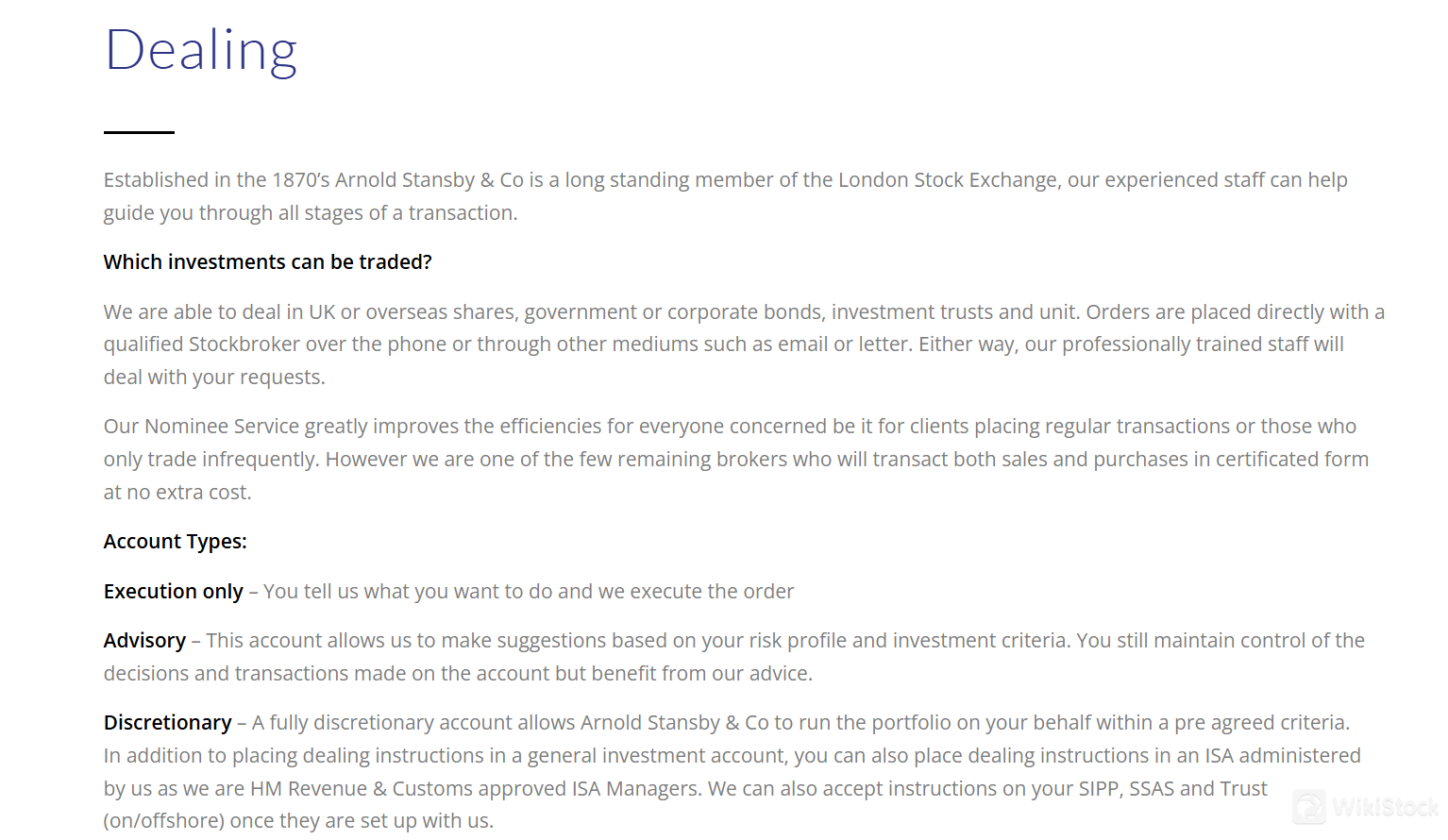Click the 'Established in the 1870's' intro paragraph
Viewport: 1448px width, 840px height.
coord(725,196)
